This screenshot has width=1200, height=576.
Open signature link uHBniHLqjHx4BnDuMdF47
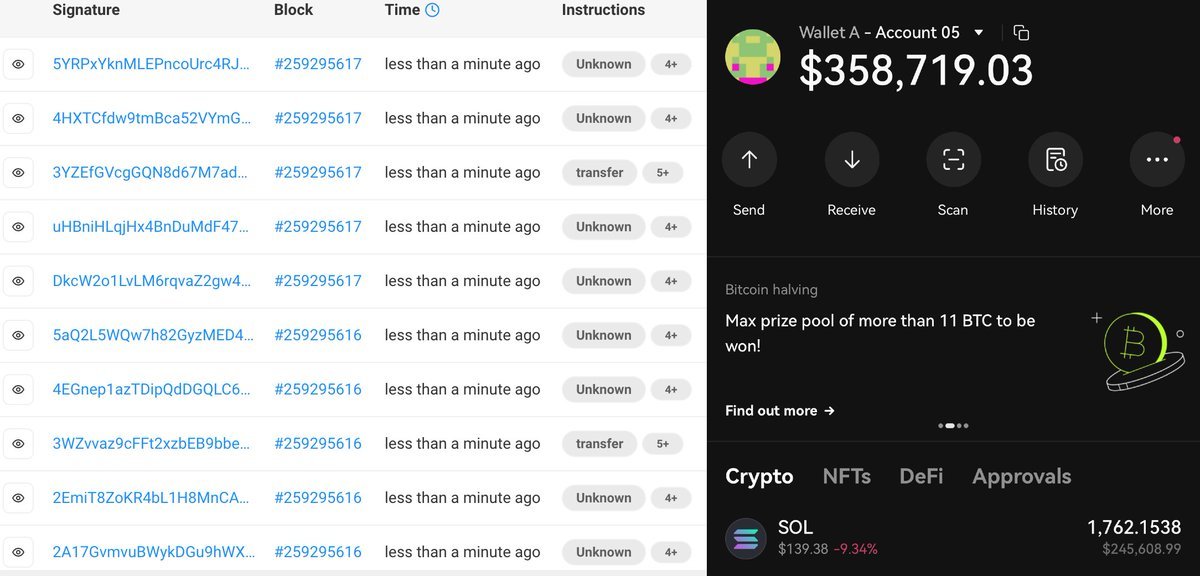151,227
